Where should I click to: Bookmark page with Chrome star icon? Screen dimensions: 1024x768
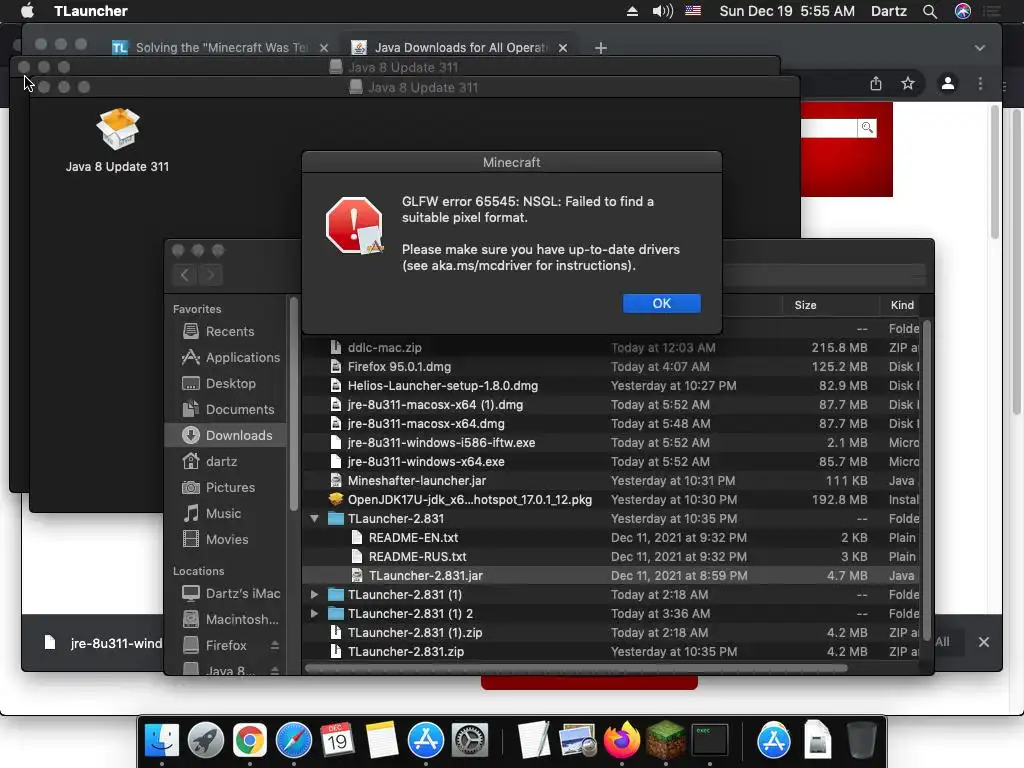click(x=908, y=84)
